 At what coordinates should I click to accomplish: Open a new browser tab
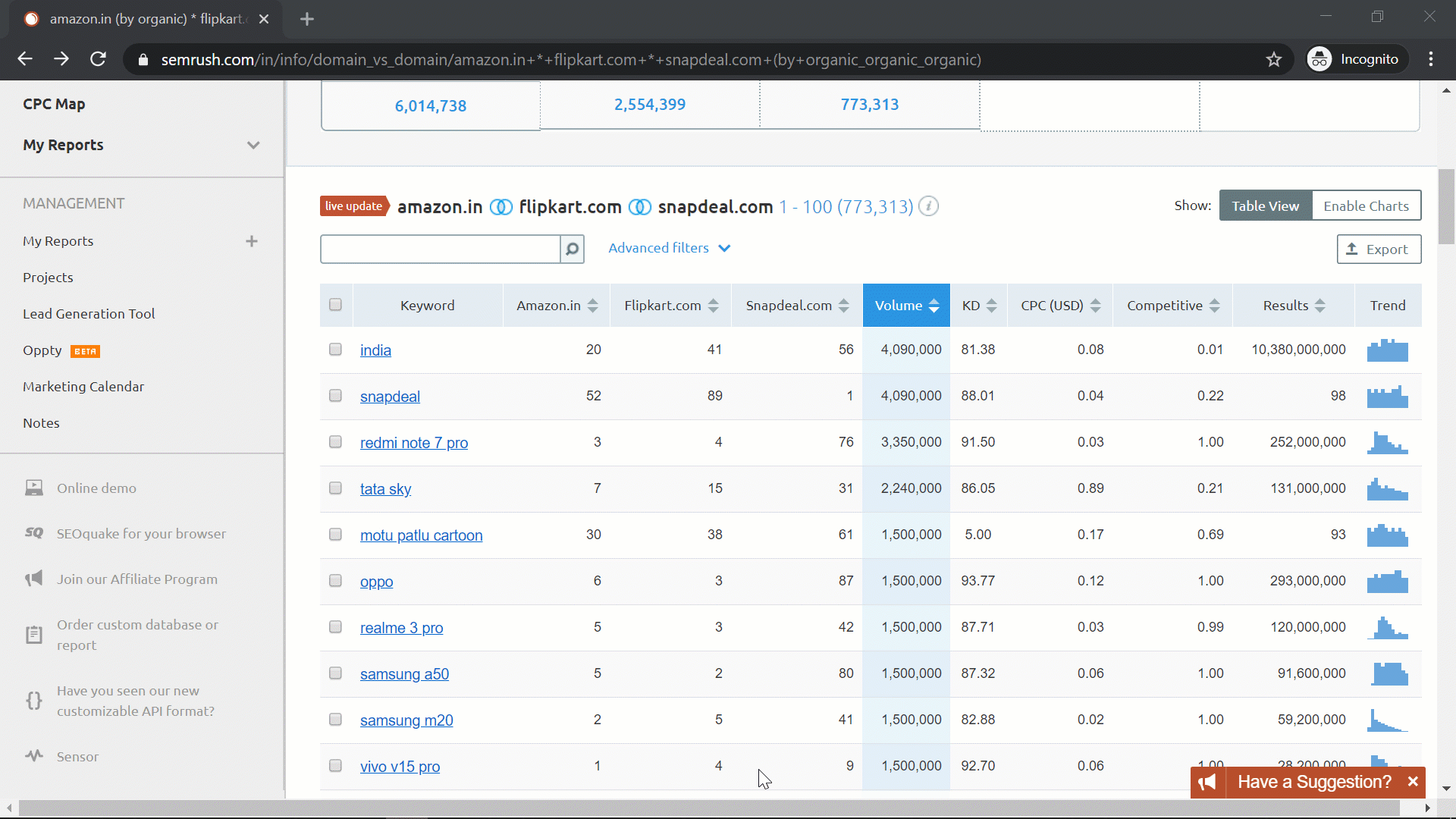[307, 19]
